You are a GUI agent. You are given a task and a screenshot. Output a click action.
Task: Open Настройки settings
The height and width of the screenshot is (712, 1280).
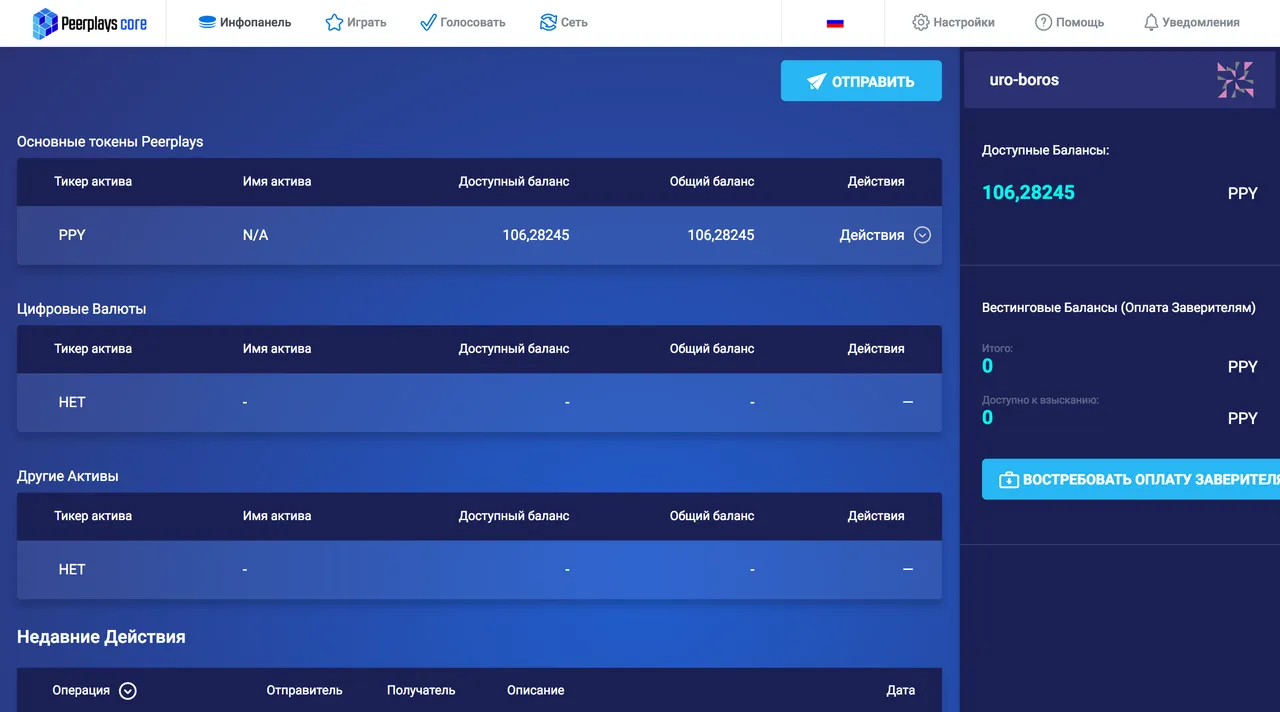click(953, 22)
